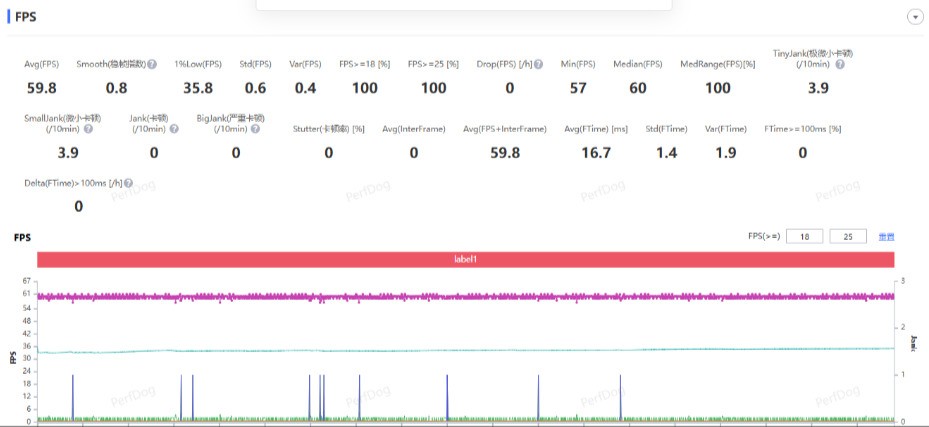The image size is (929, 427).
Task: Click the last blue jank spike in chart
Action: (x=620, y=396)
